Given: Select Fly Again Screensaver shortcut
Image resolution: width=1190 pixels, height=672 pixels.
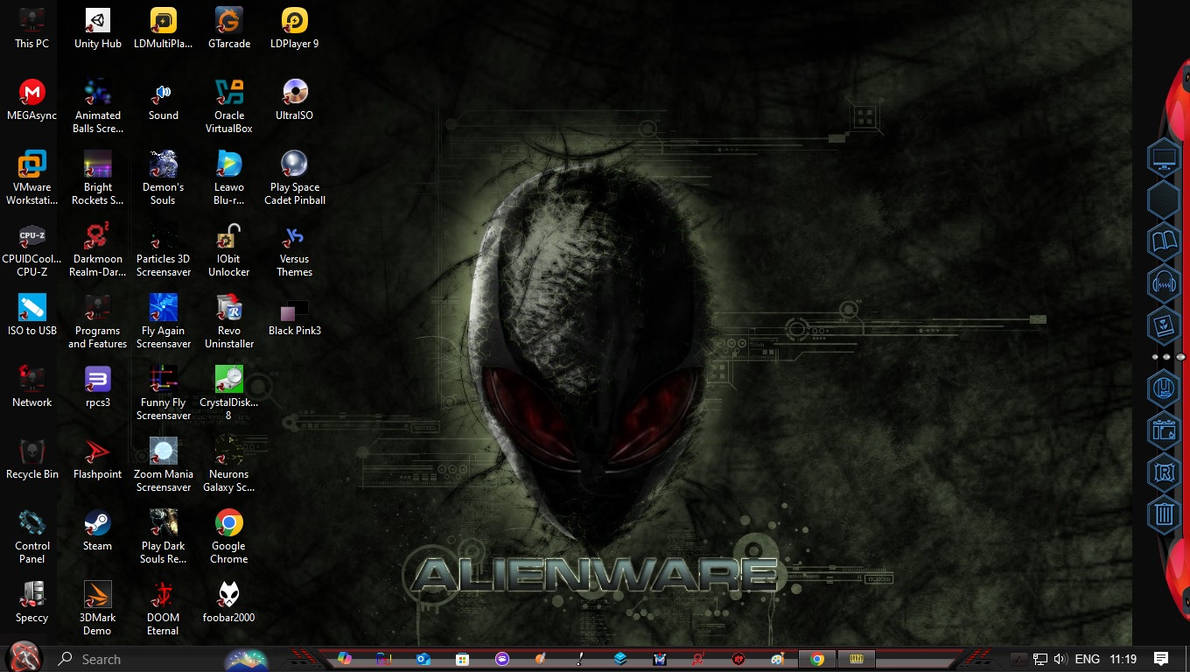Looking at the screenshot, I should pyautogui.click(x=163, y=321).
